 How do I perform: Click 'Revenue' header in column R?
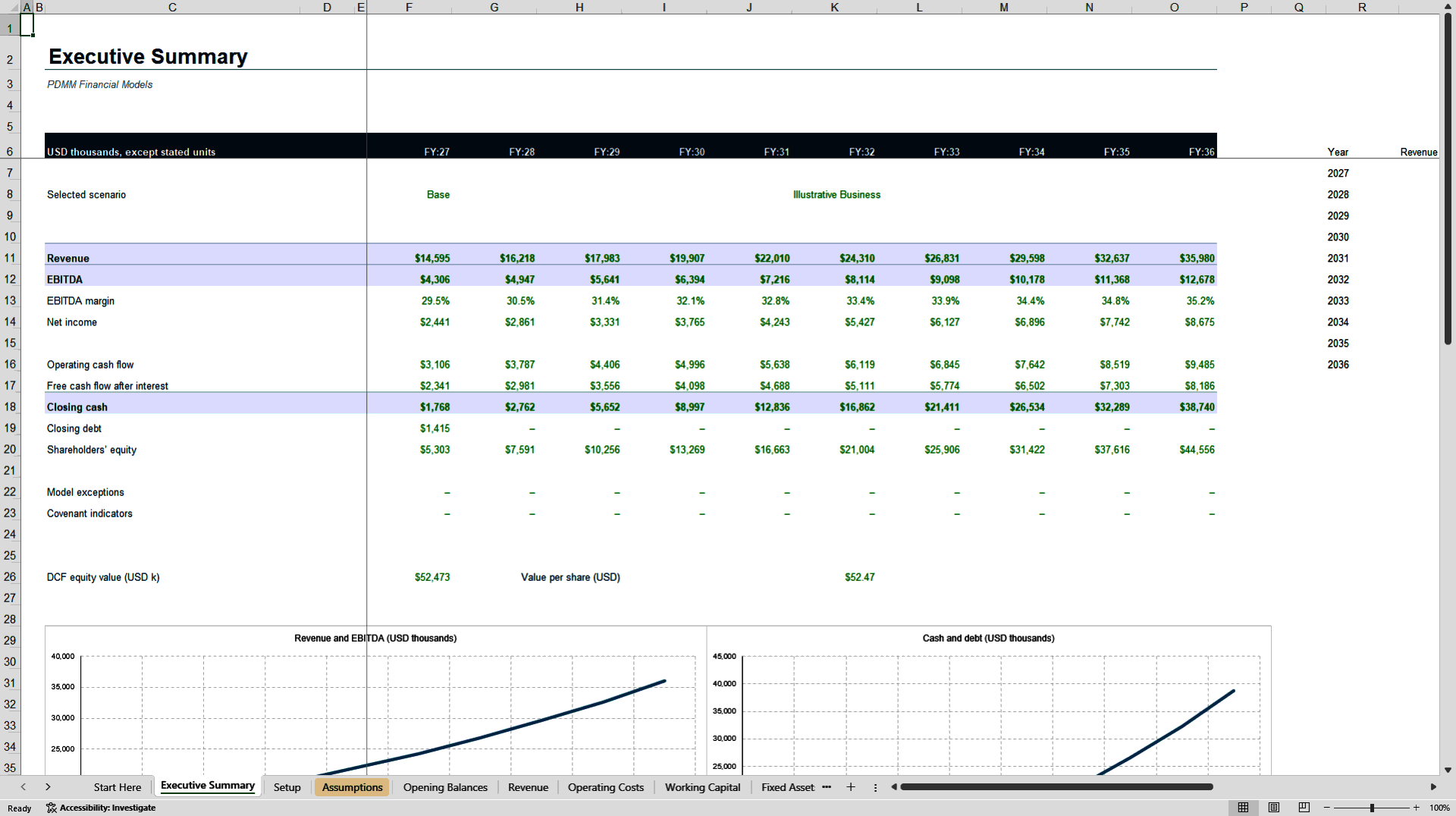click(x=1418, y=152)
